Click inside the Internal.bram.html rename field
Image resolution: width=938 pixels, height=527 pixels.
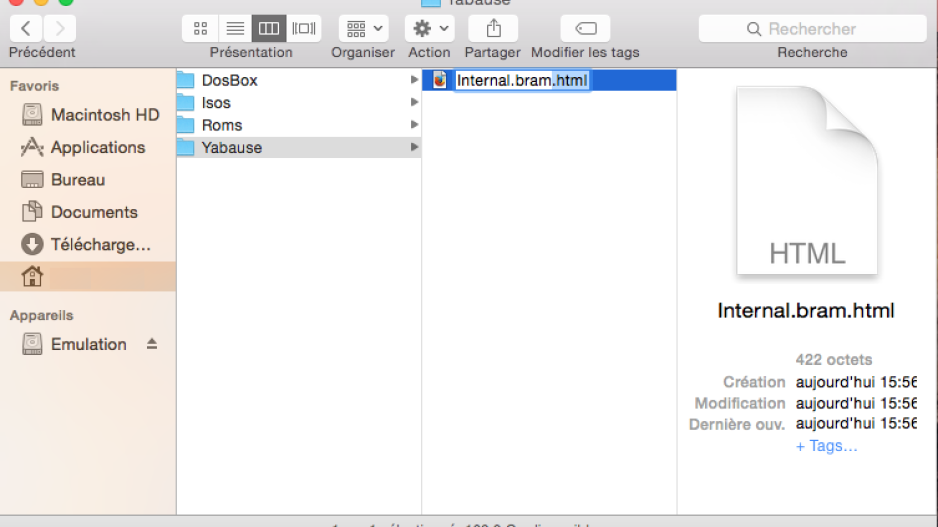523,80
